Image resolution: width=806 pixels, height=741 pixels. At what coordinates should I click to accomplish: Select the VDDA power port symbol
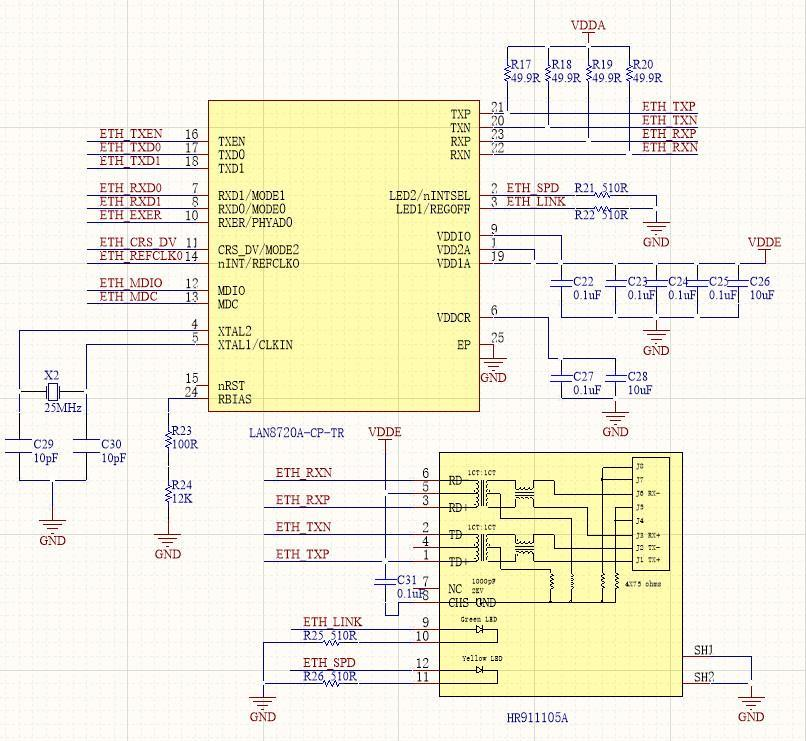(x=589, y=28)
